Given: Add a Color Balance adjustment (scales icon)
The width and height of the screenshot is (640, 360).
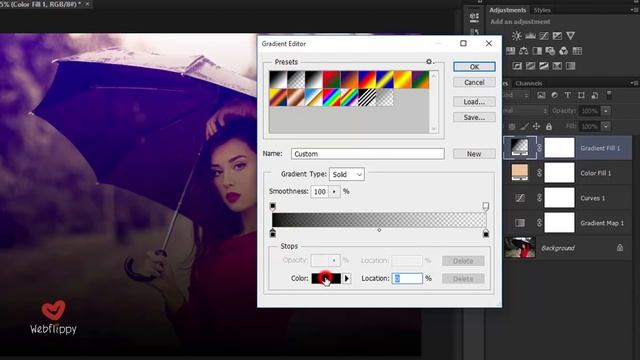Looking at the screenshot, I should point(524,51).
